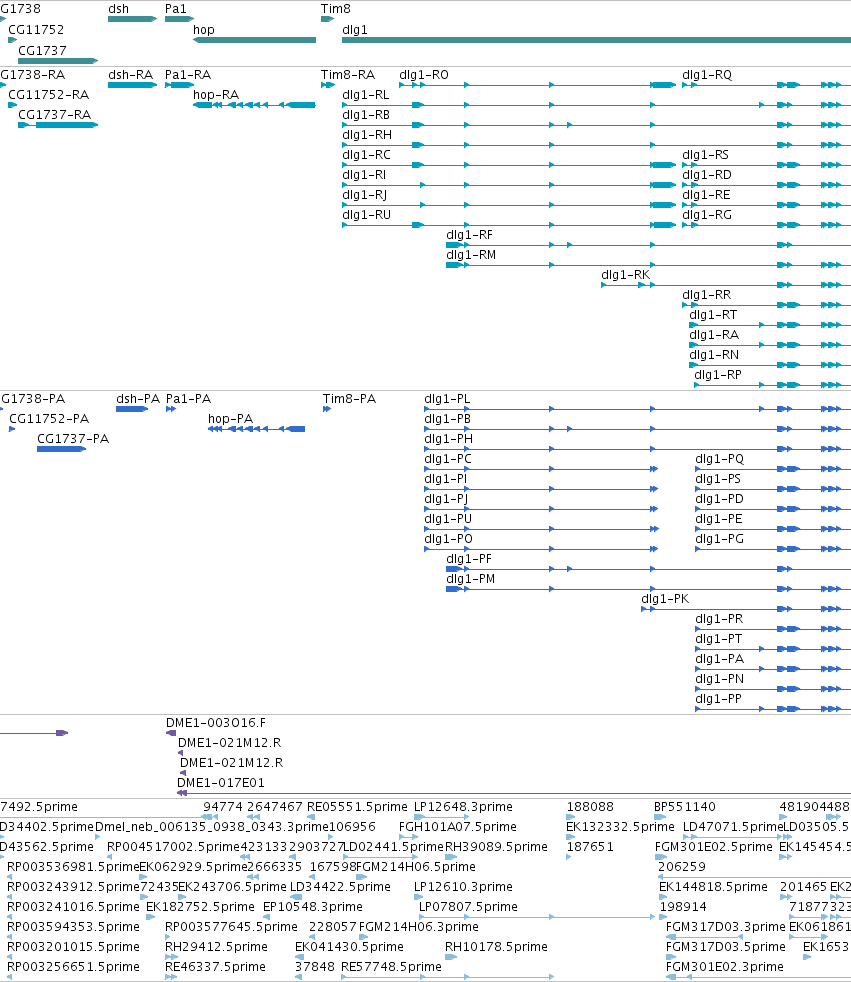Click the long dlg1 gene bar
Screen dimensions: 851x982
pyautogui.click(x=596, y=40)
